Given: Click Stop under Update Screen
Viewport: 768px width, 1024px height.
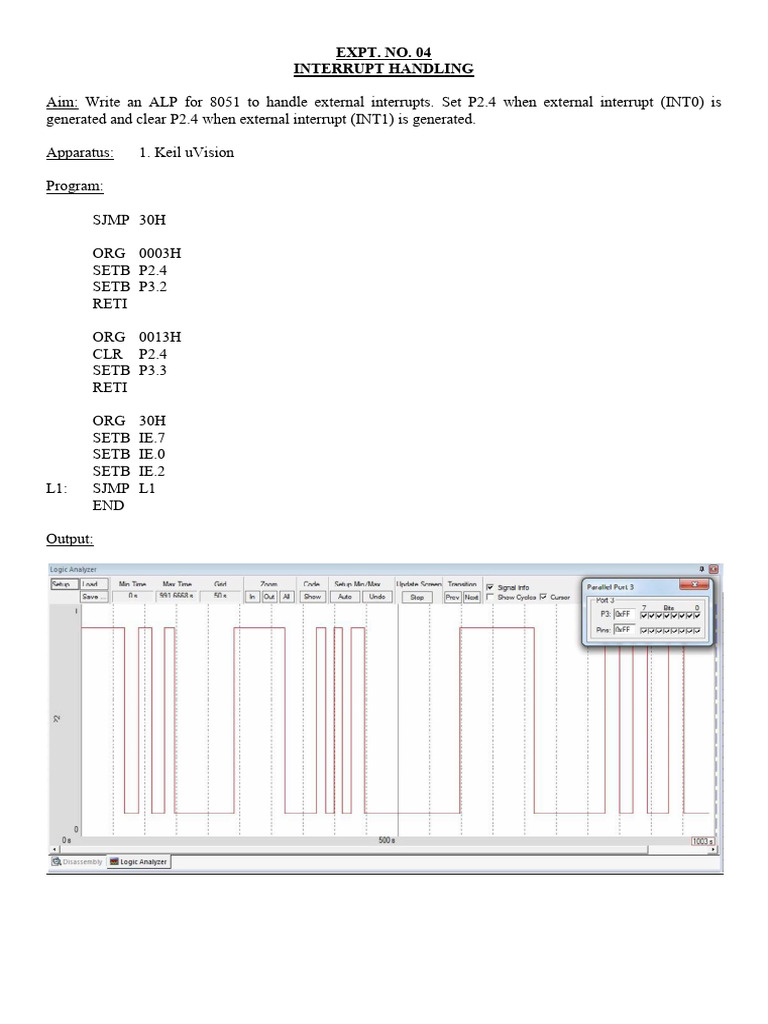Looking at the screenshot, I should 417,597.
